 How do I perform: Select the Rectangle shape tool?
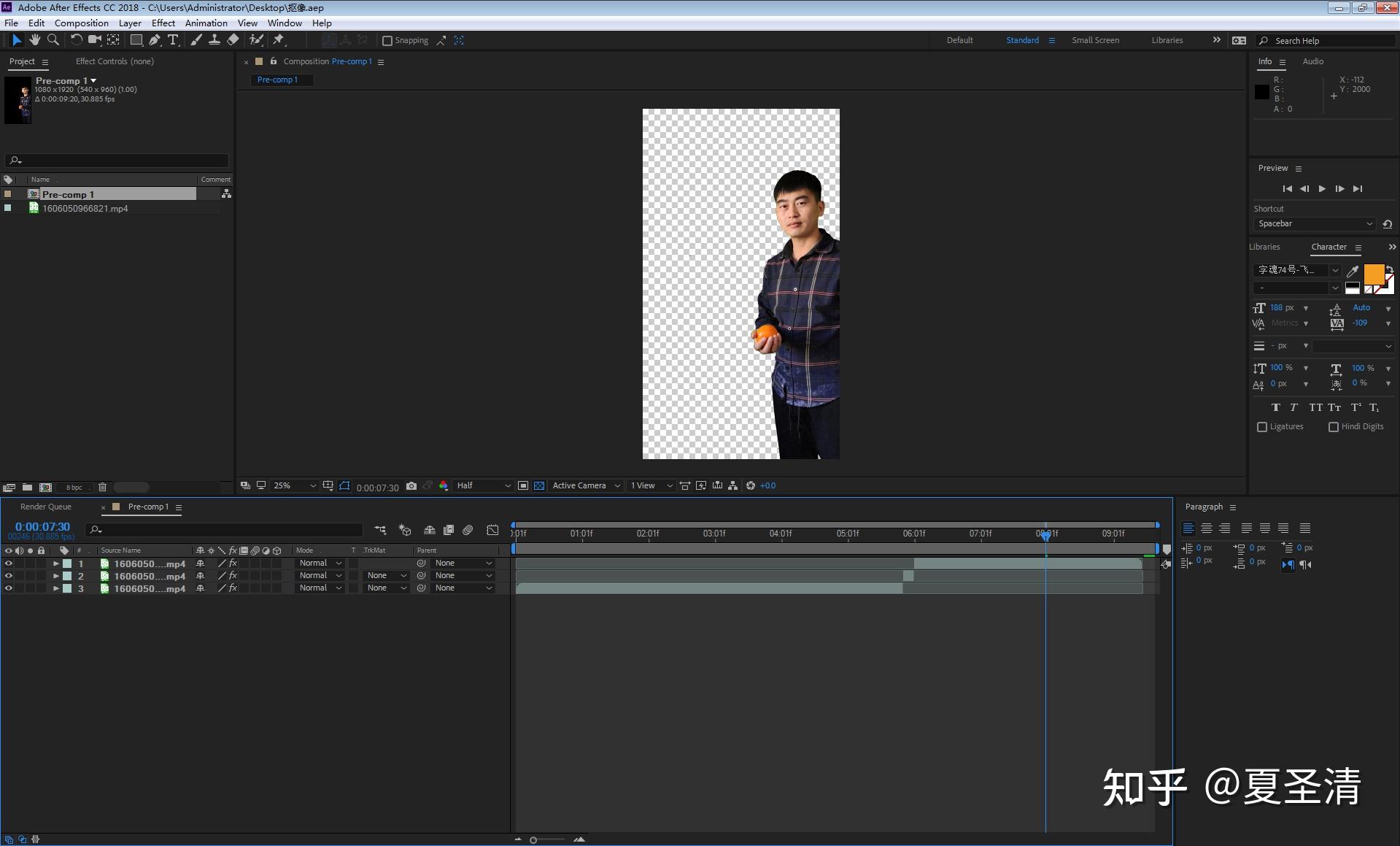(x=136, y=40)
